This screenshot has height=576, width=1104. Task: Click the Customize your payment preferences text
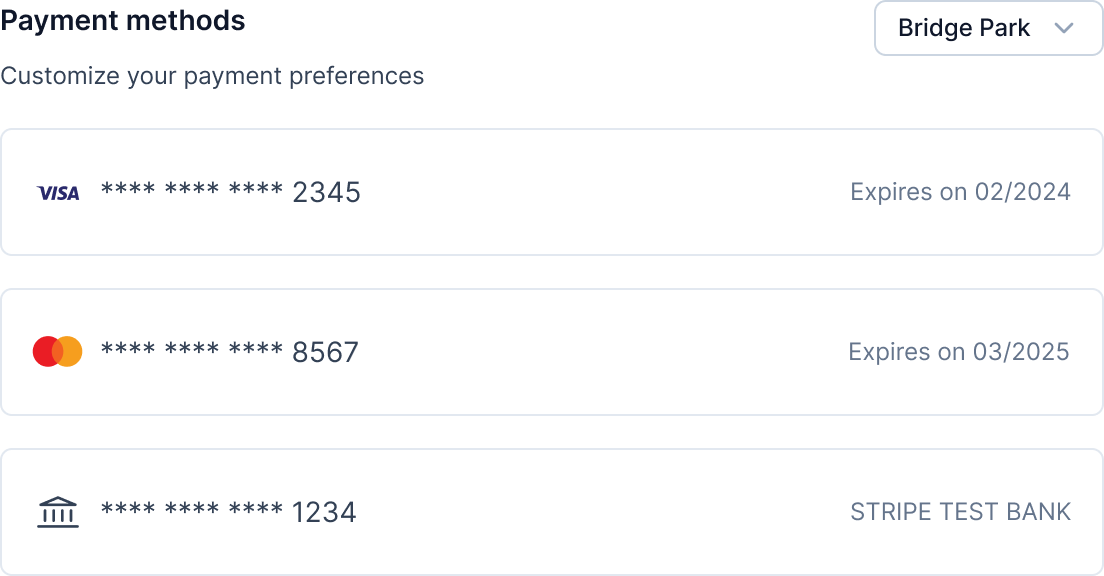tap(212, 76)
